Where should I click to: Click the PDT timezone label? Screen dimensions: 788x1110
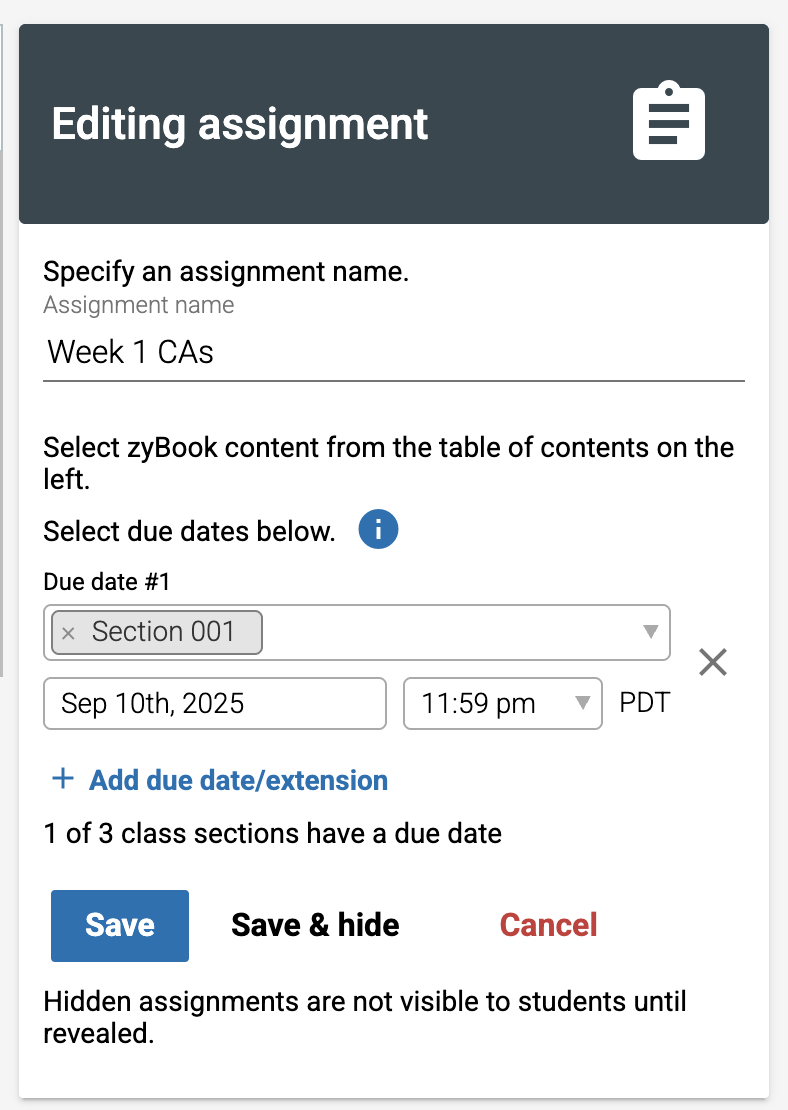644,702
